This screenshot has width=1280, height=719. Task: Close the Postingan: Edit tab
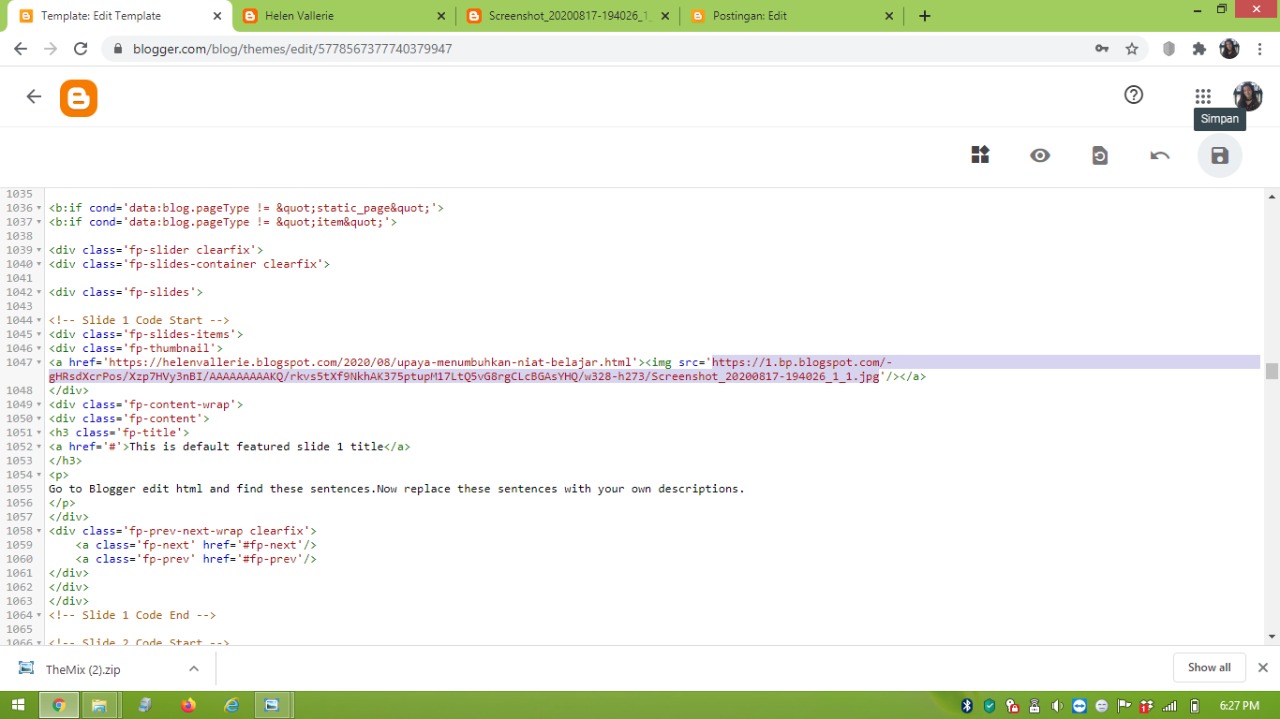pos(889,16)
